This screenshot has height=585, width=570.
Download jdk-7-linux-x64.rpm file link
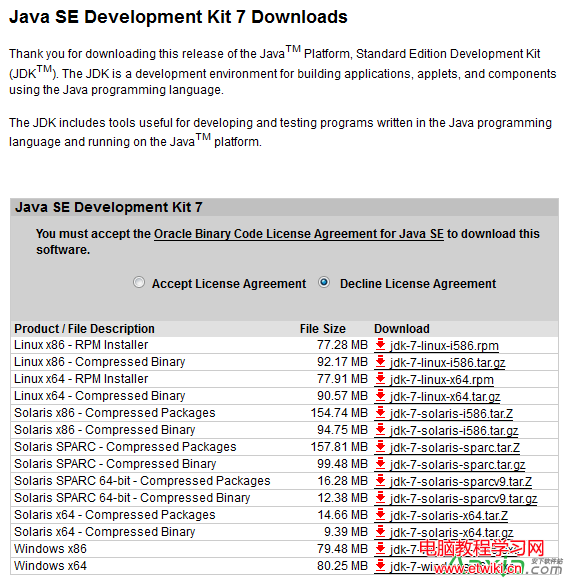click(x=442, y=380)
